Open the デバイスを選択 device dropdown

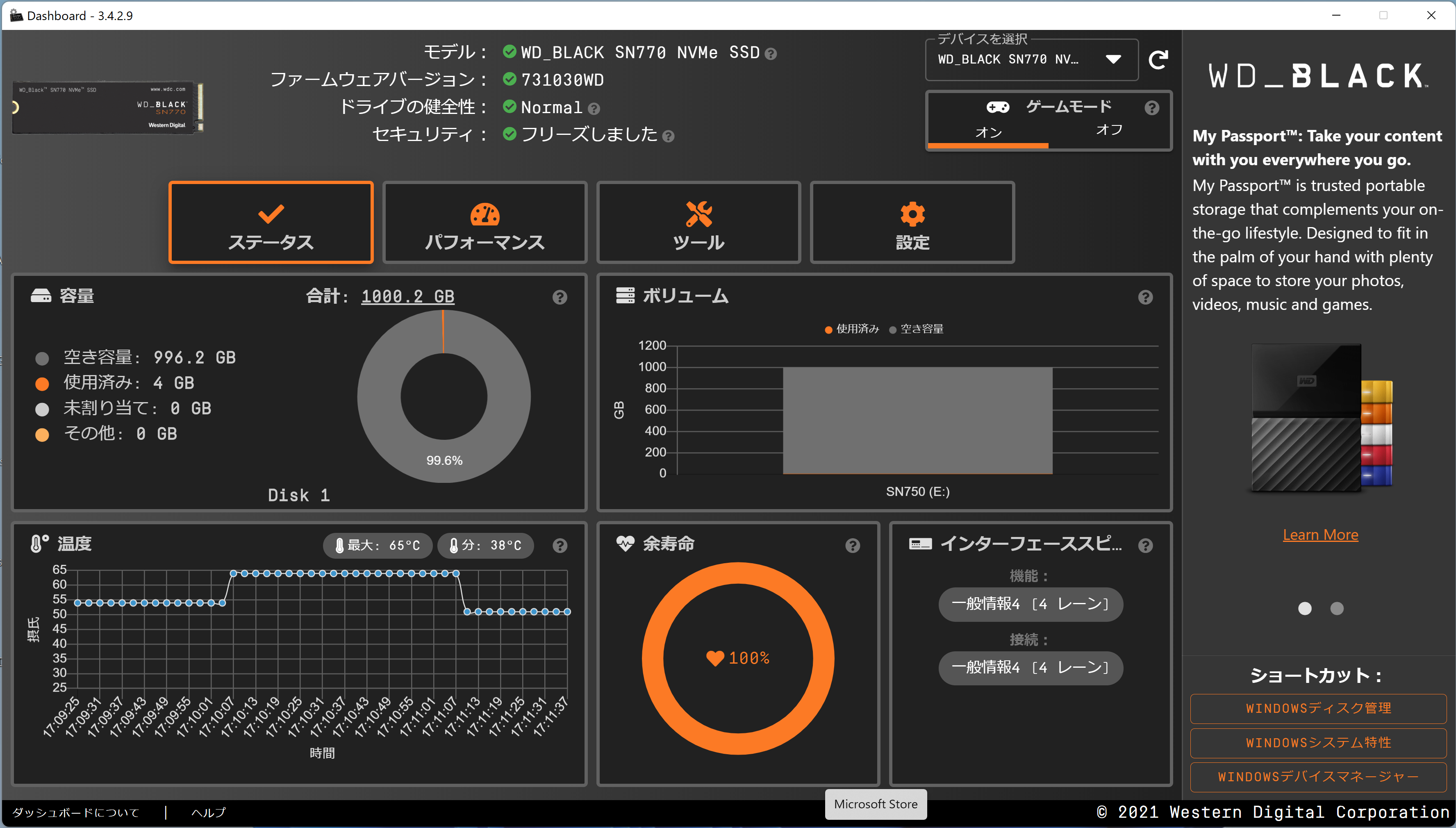click(1031, 60)
